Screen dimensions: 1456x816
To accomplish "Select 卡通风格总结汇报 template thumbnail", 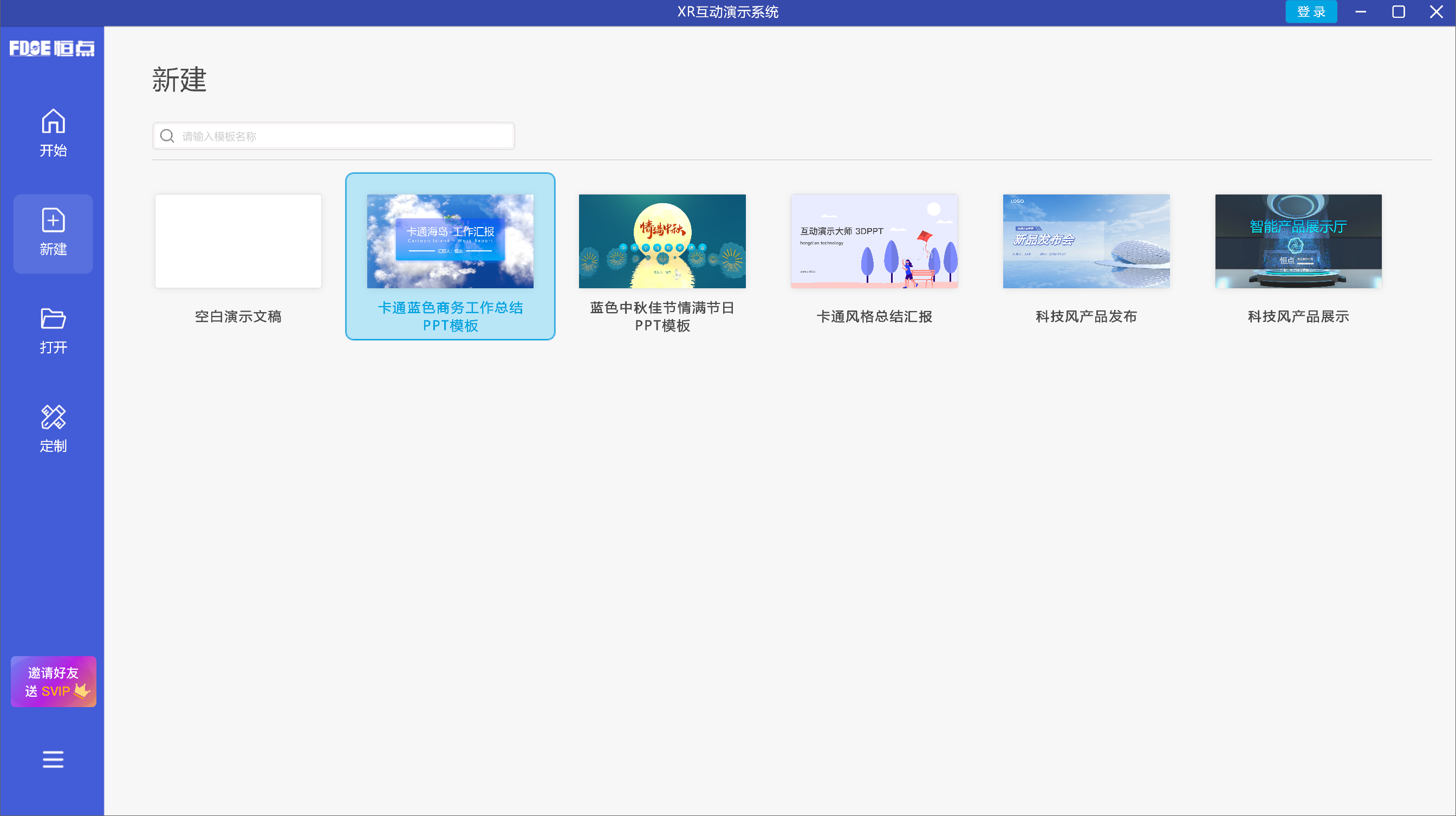I will [x=874, y=242].
